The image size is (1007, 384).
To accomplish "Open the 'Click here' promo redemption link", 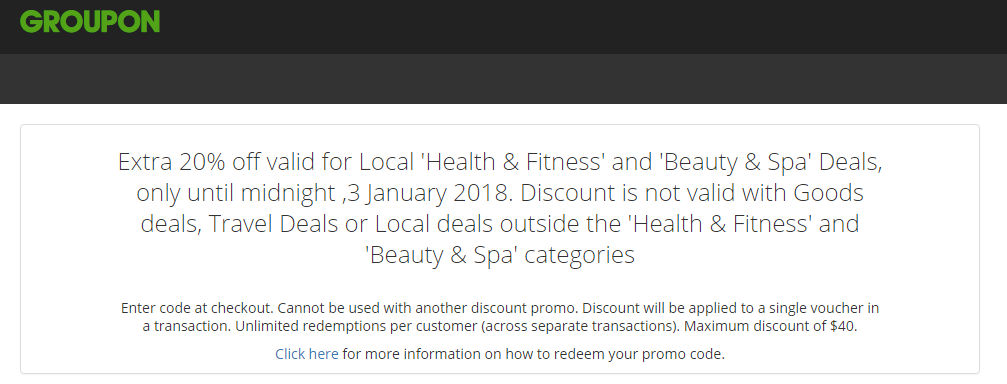I will (306, 354).
